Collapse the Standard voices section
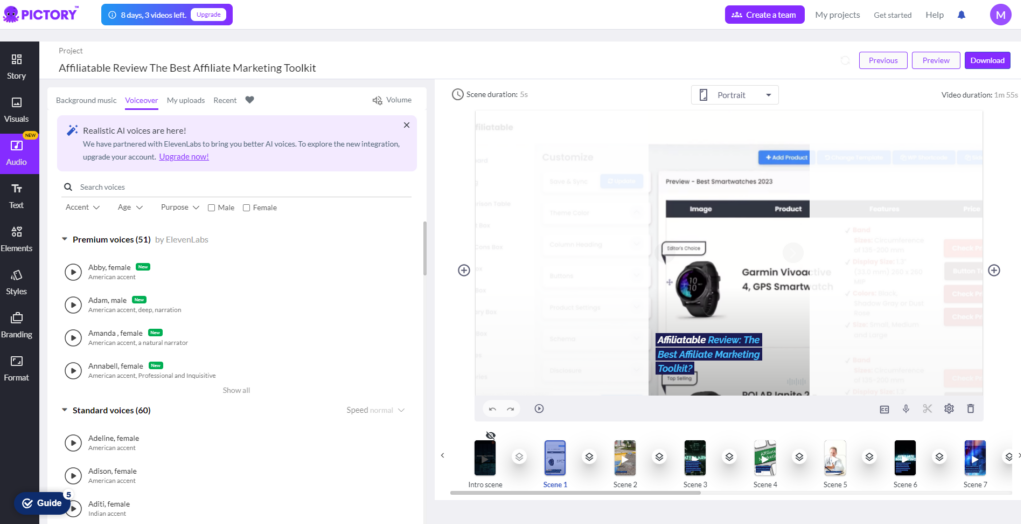This screenshot has height=524, width=1021. point(64,410)
